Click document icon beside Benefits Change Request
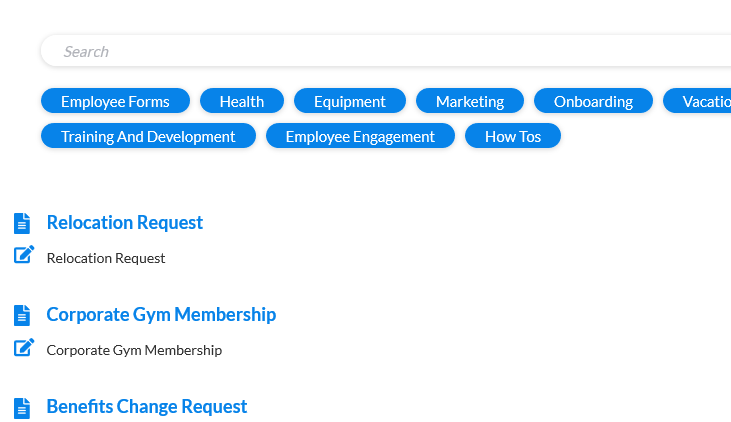 point(22,408)
